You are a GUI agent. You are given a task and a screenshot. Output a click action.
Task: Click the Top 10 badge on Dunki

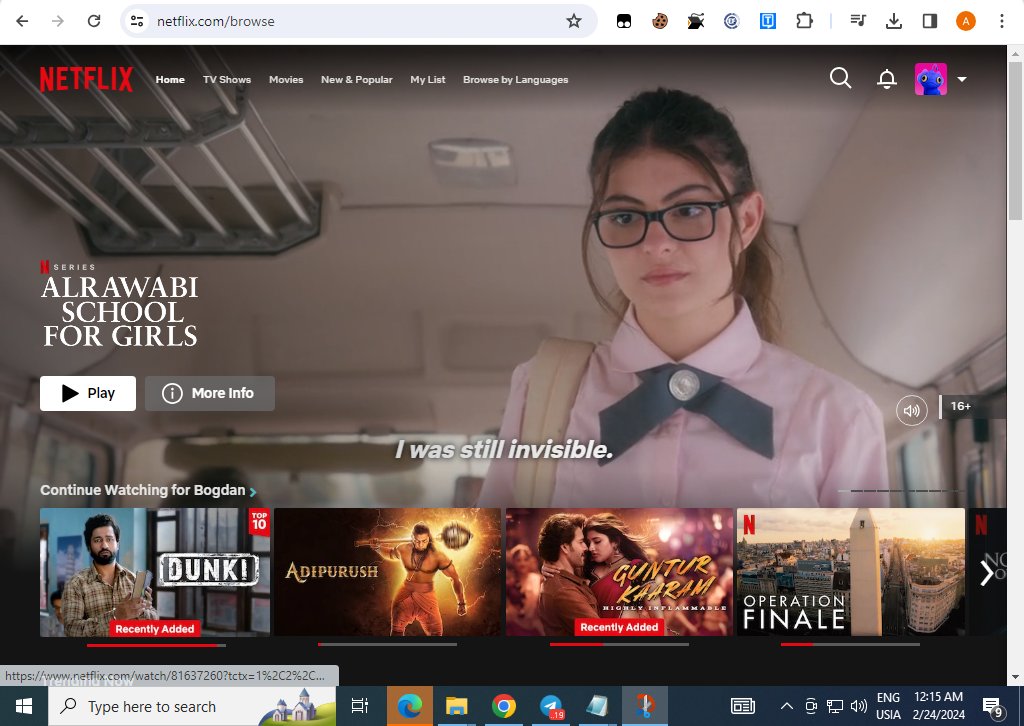(259, 521)
